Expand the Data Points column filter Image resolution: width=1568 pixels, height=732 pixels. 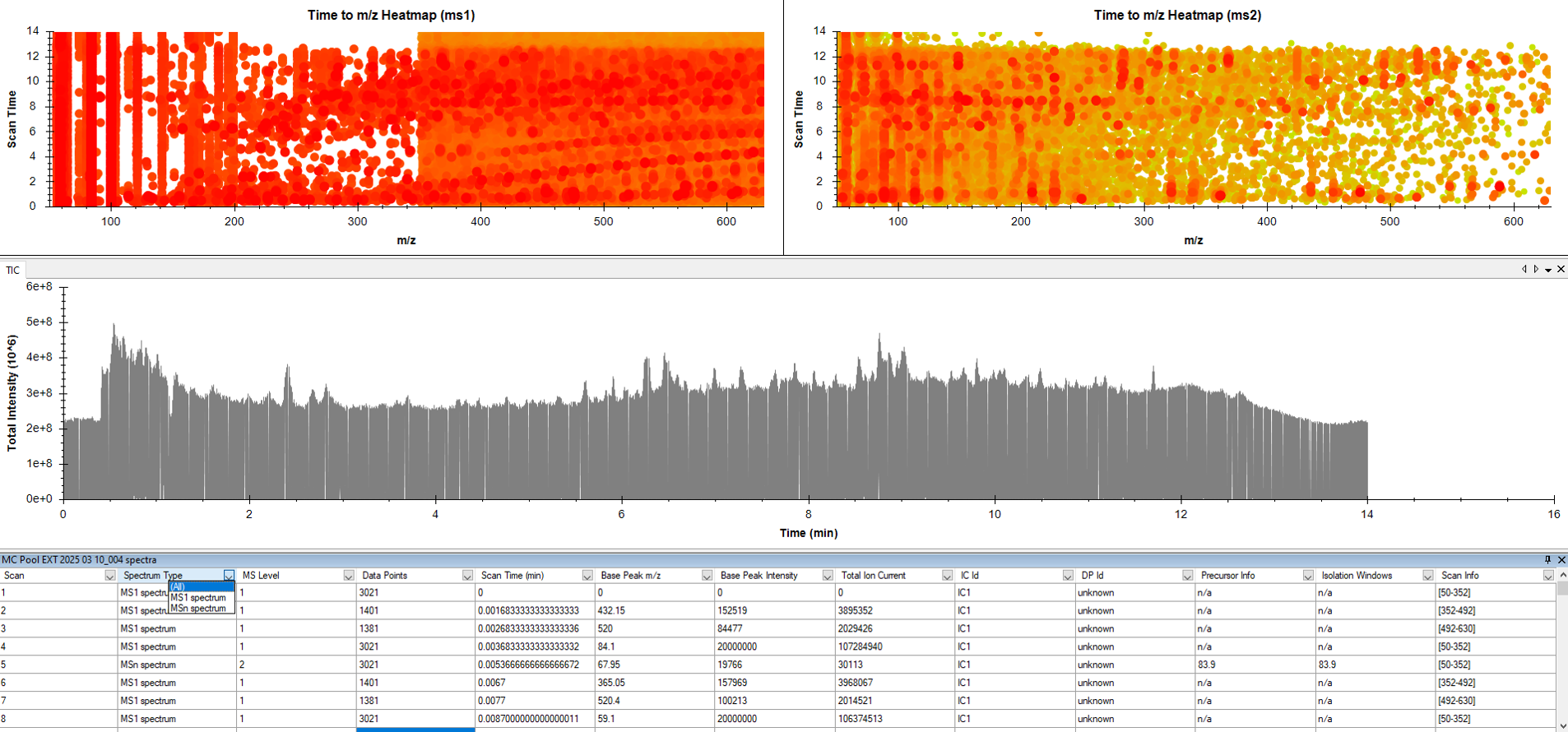tap(467, 576)
